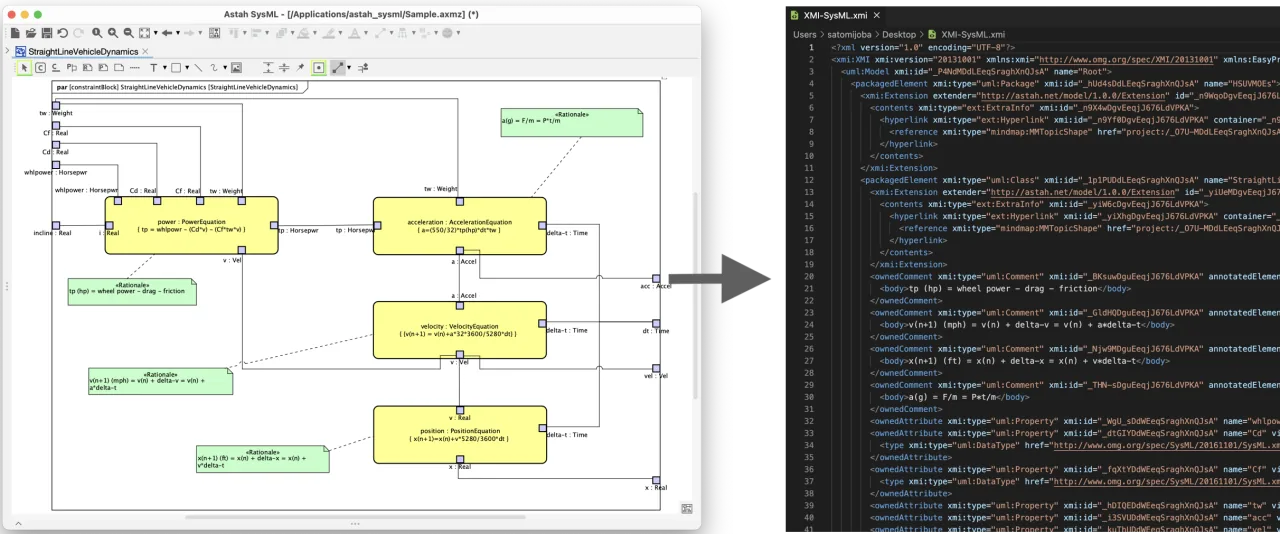
Task: Select the 'velocity : VelocityEquation' block
Action: point(460,329)
